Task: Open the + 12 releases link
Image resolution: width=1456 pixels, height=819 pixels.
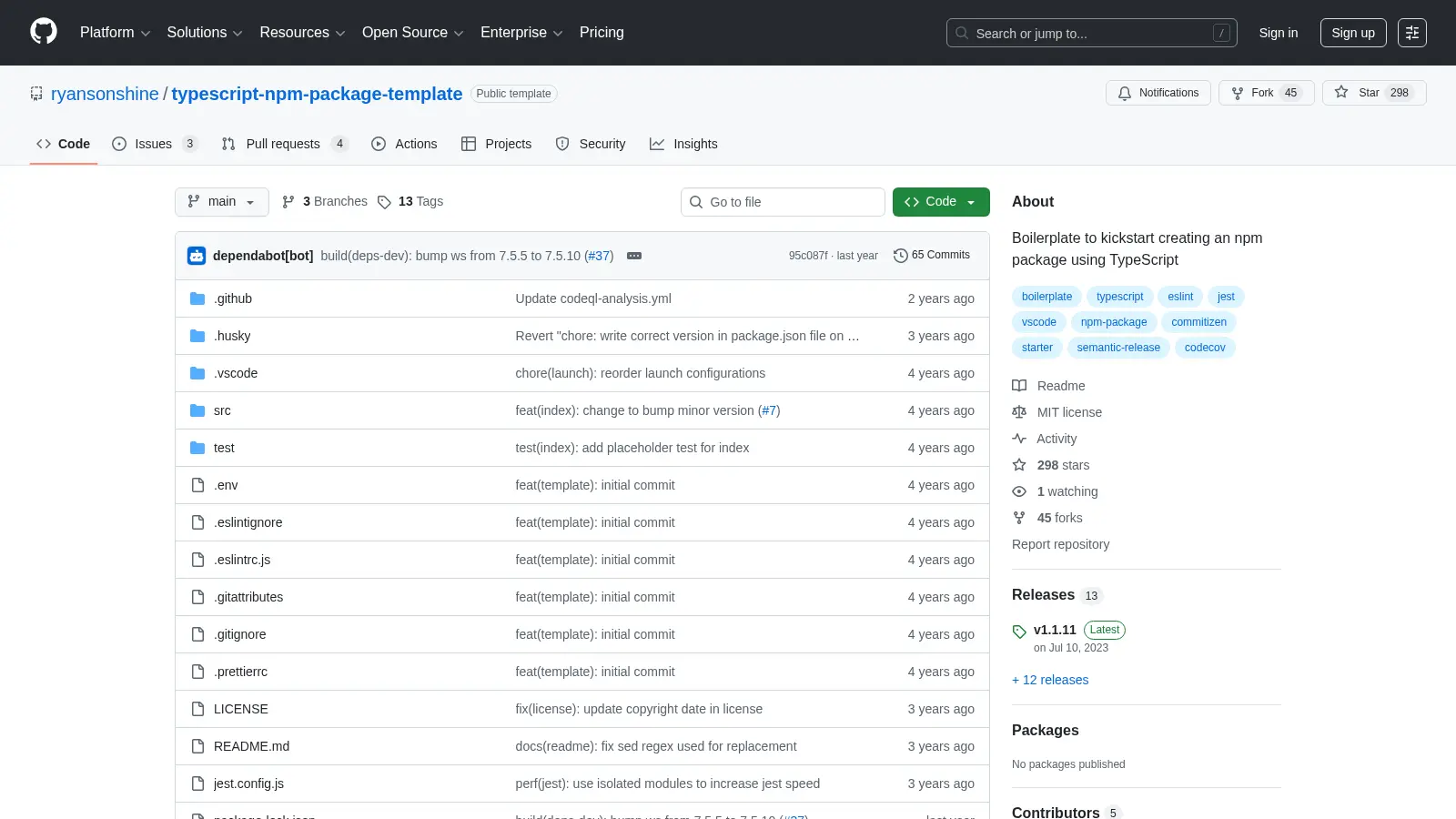Action: click(1050, 680)
